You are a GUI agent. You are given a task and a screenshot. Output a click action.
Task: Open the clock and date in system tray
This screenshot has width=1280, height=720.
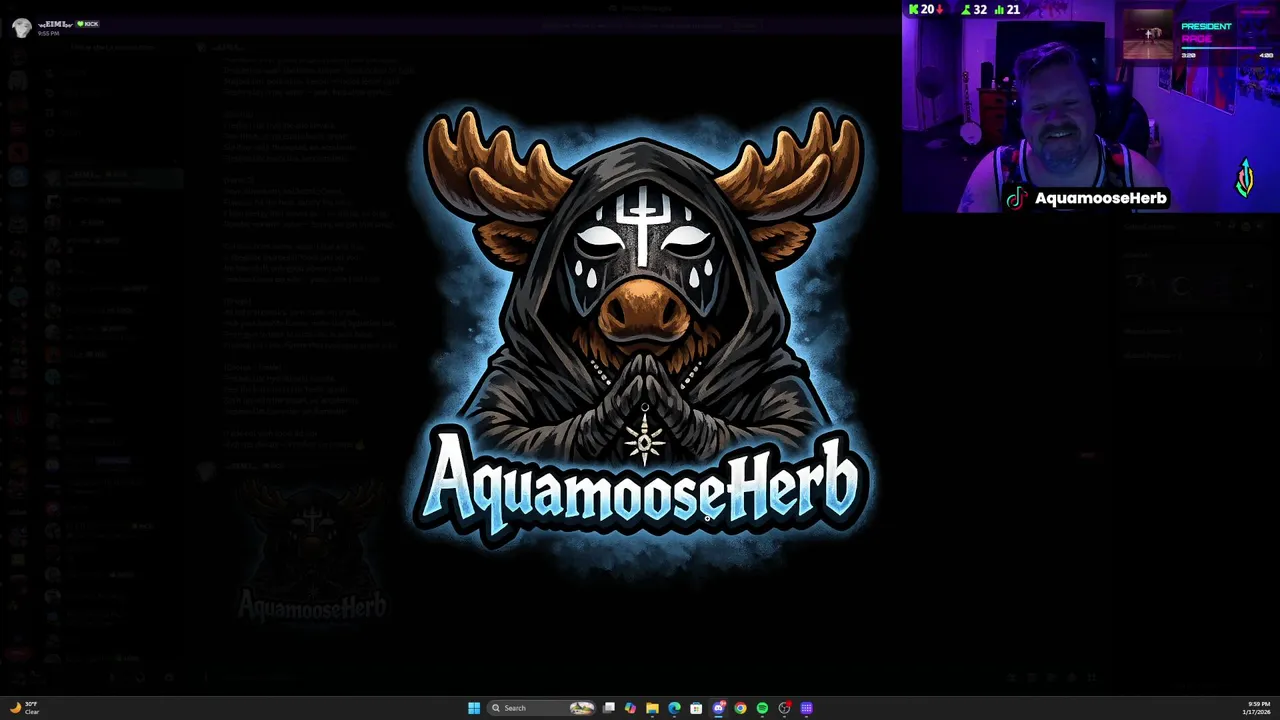point(1258,708)
